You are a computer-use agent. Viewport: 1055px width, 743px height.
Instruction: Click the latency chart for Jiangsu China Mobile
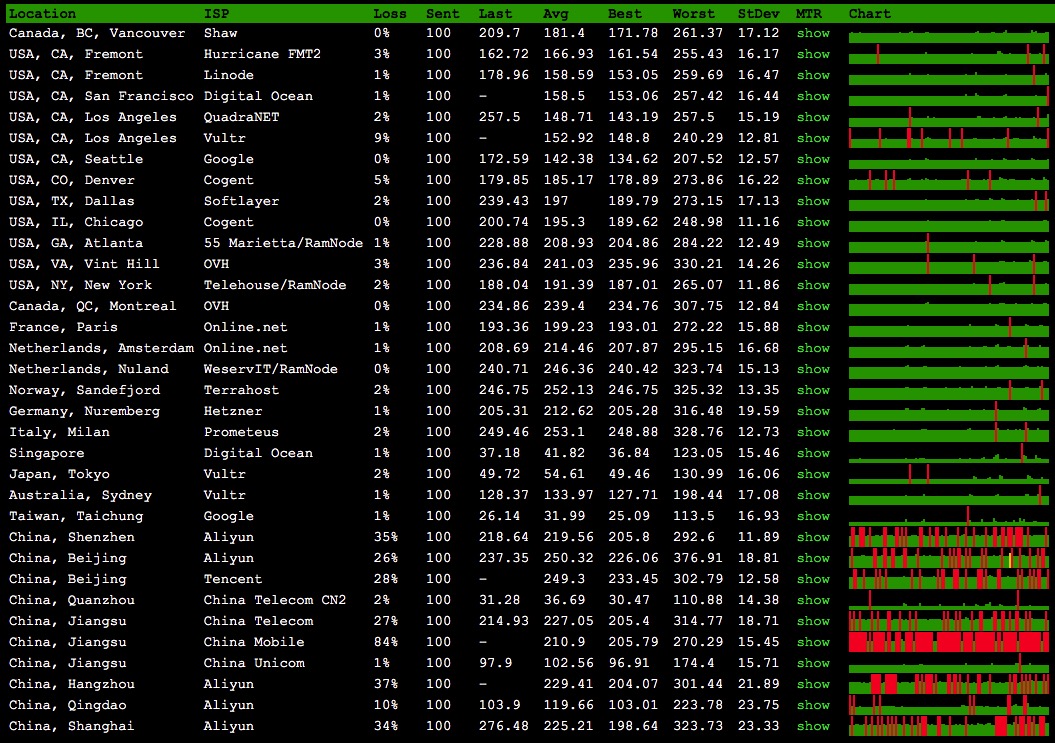pos(949,642)
